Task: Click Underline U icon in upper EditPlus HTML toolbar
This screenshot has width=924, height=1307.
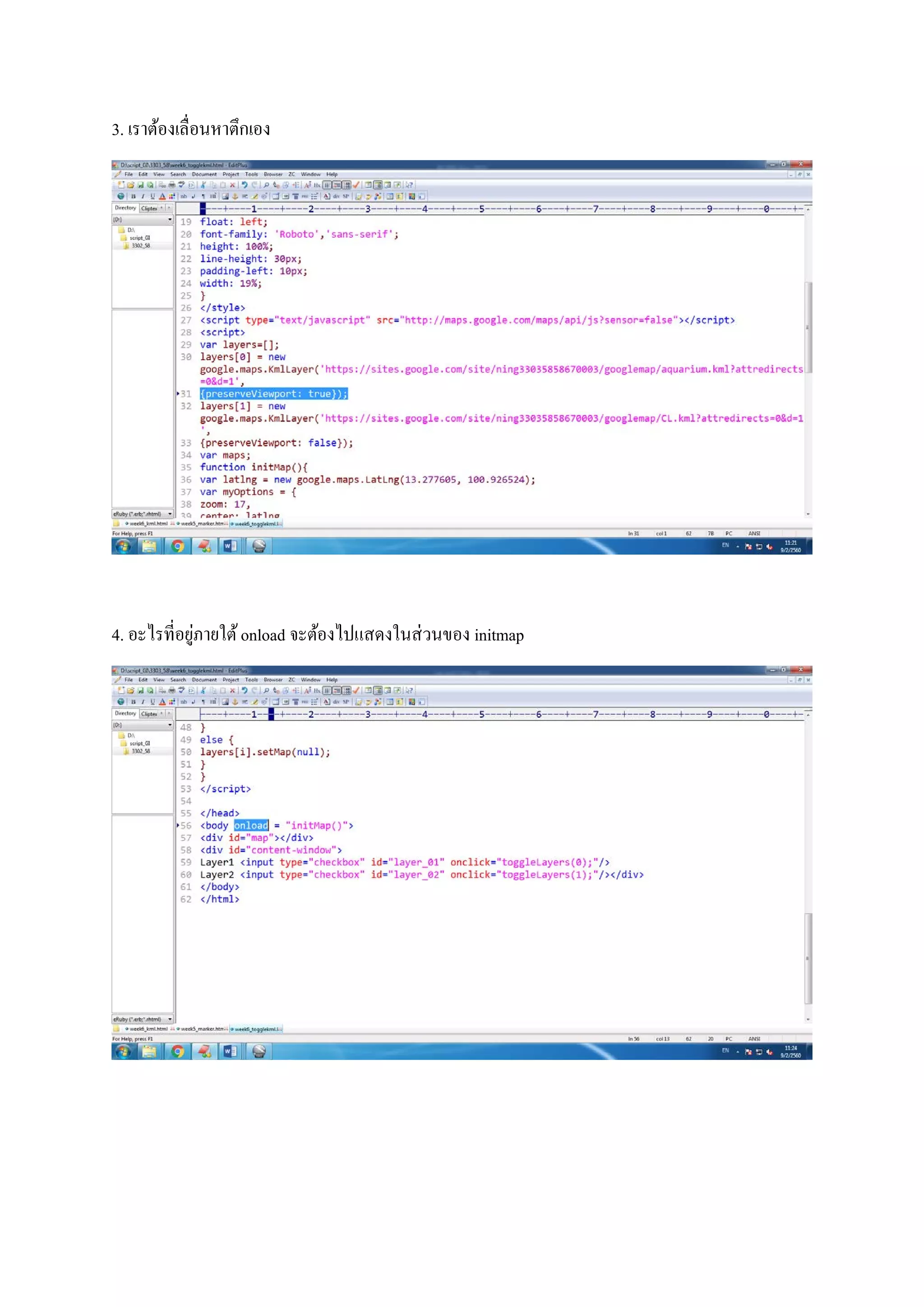Action: (x=152, y=196)
